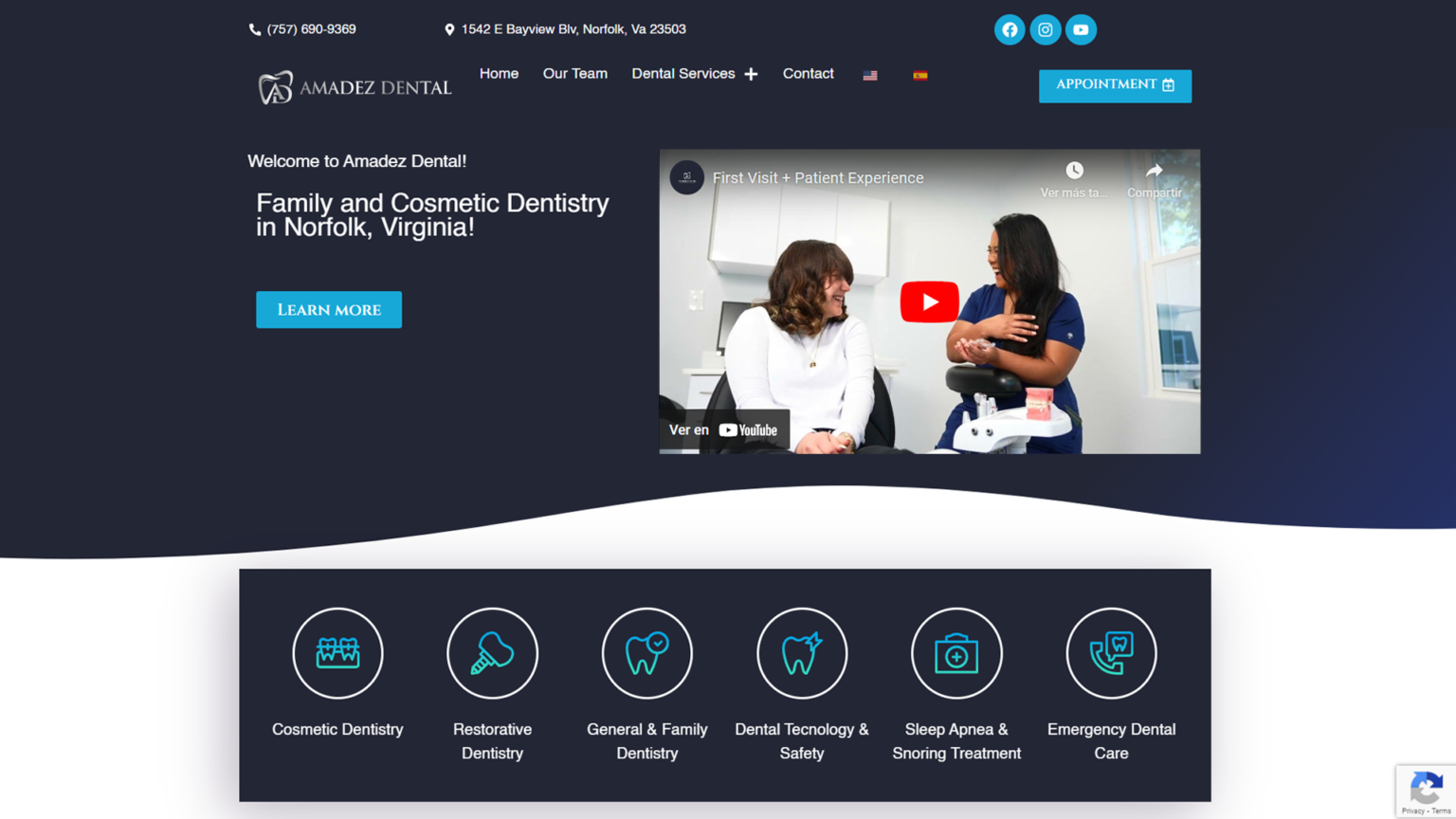Click the Cosmetic Dentistry braces icon
The height and width of the screenshot is (819, 1456).
click(337, 653)
